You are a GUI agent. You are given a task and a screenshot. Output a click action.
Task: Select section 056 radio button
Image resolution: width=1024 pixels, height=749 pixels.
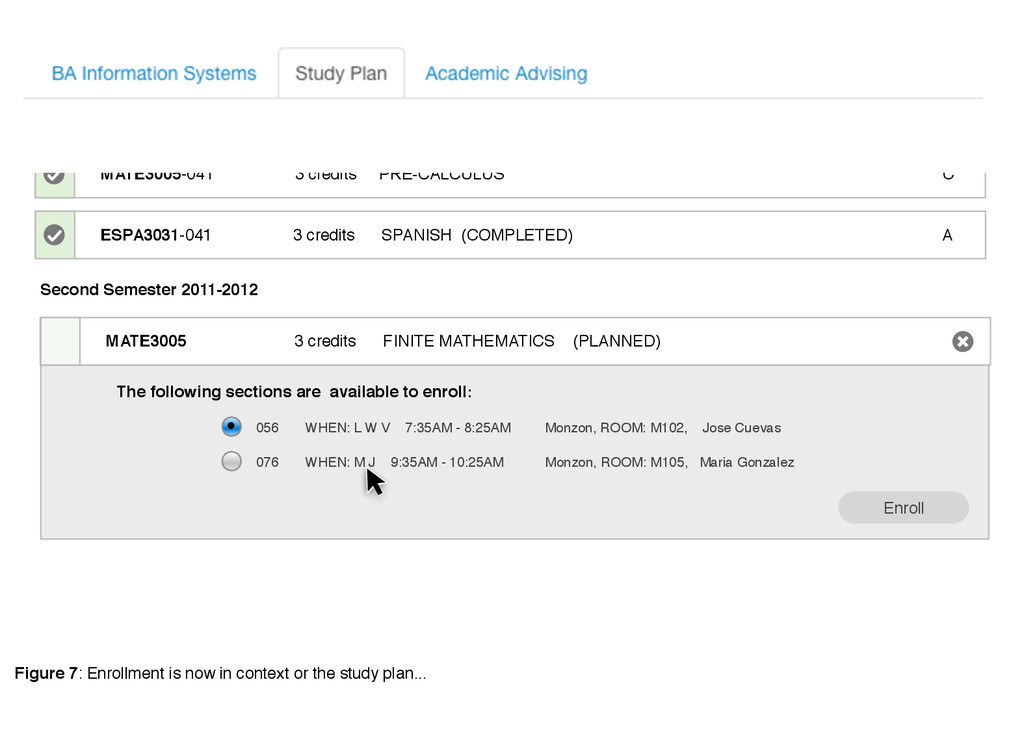(231, 427)
